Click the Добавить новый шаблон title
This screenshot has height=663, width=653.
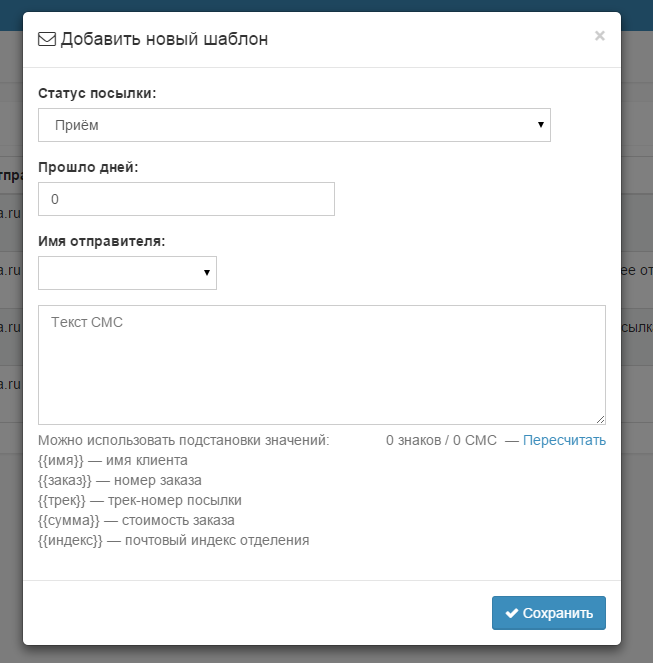pyautogui.click(x=164, y=39)
